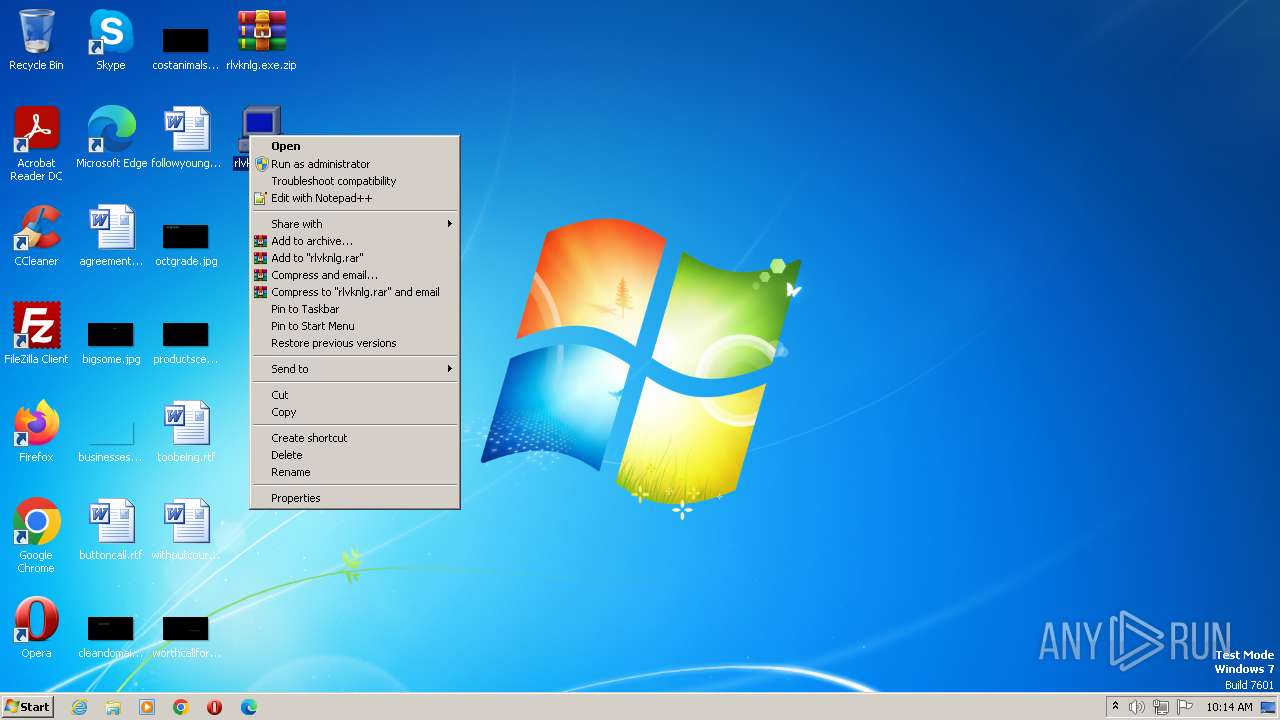Choose Pin to Start Menu
The width and height of the screenshot is (1280, 720).
[x=355, y=326]
